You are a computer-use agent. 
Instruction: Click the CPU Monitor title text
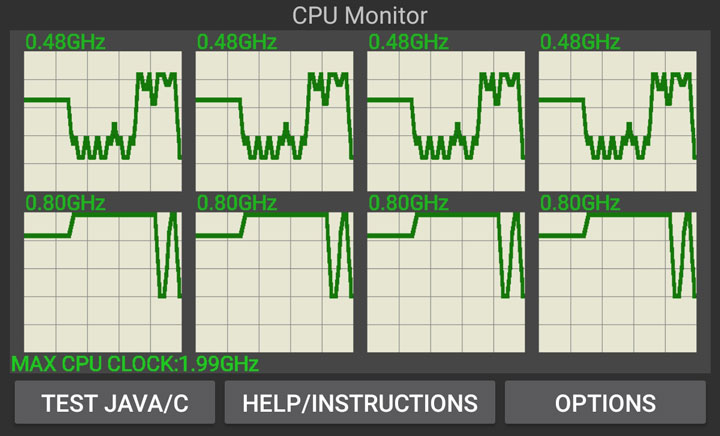360,16
